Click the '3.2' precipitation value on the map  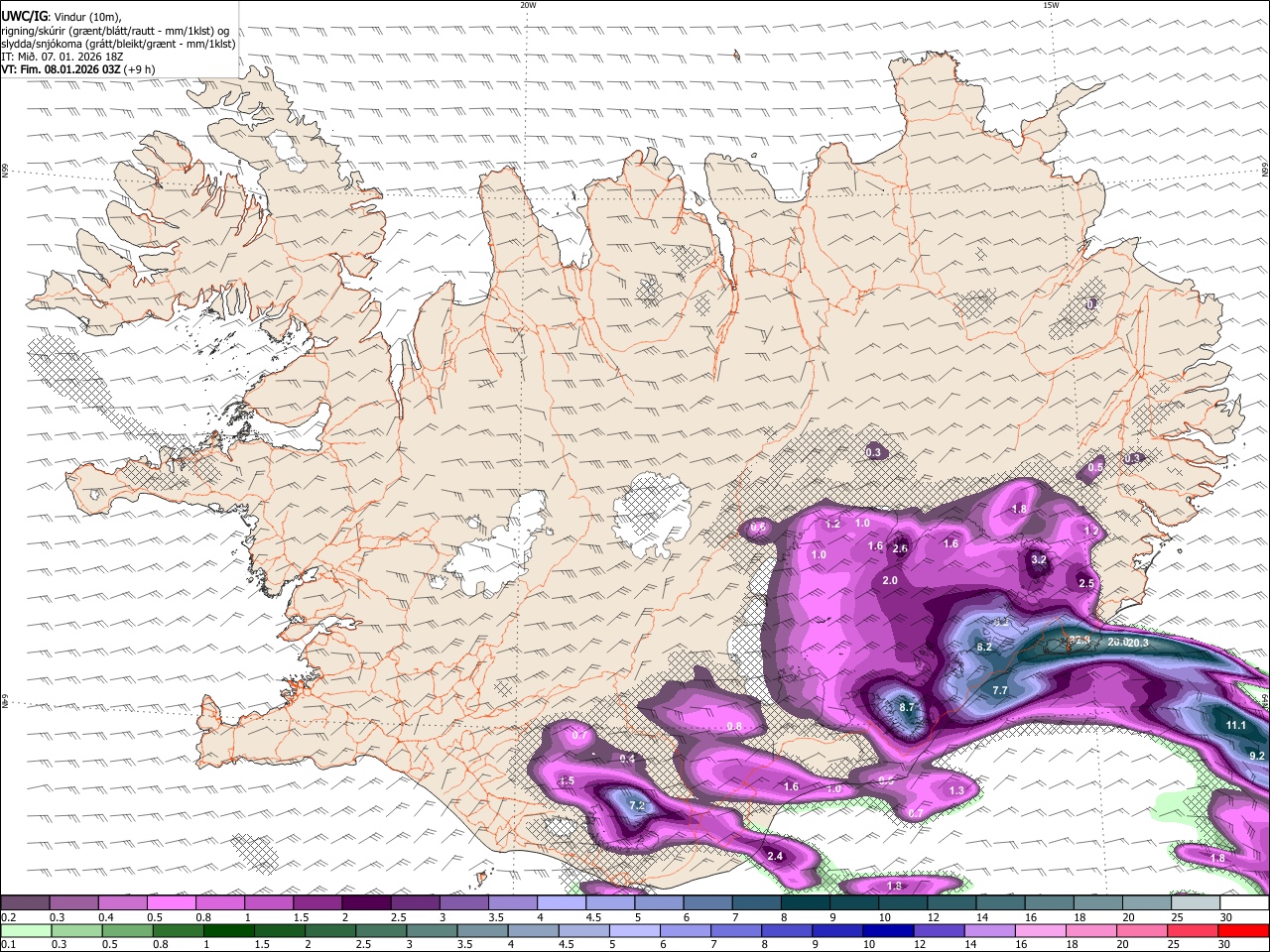pos(1039,560)
